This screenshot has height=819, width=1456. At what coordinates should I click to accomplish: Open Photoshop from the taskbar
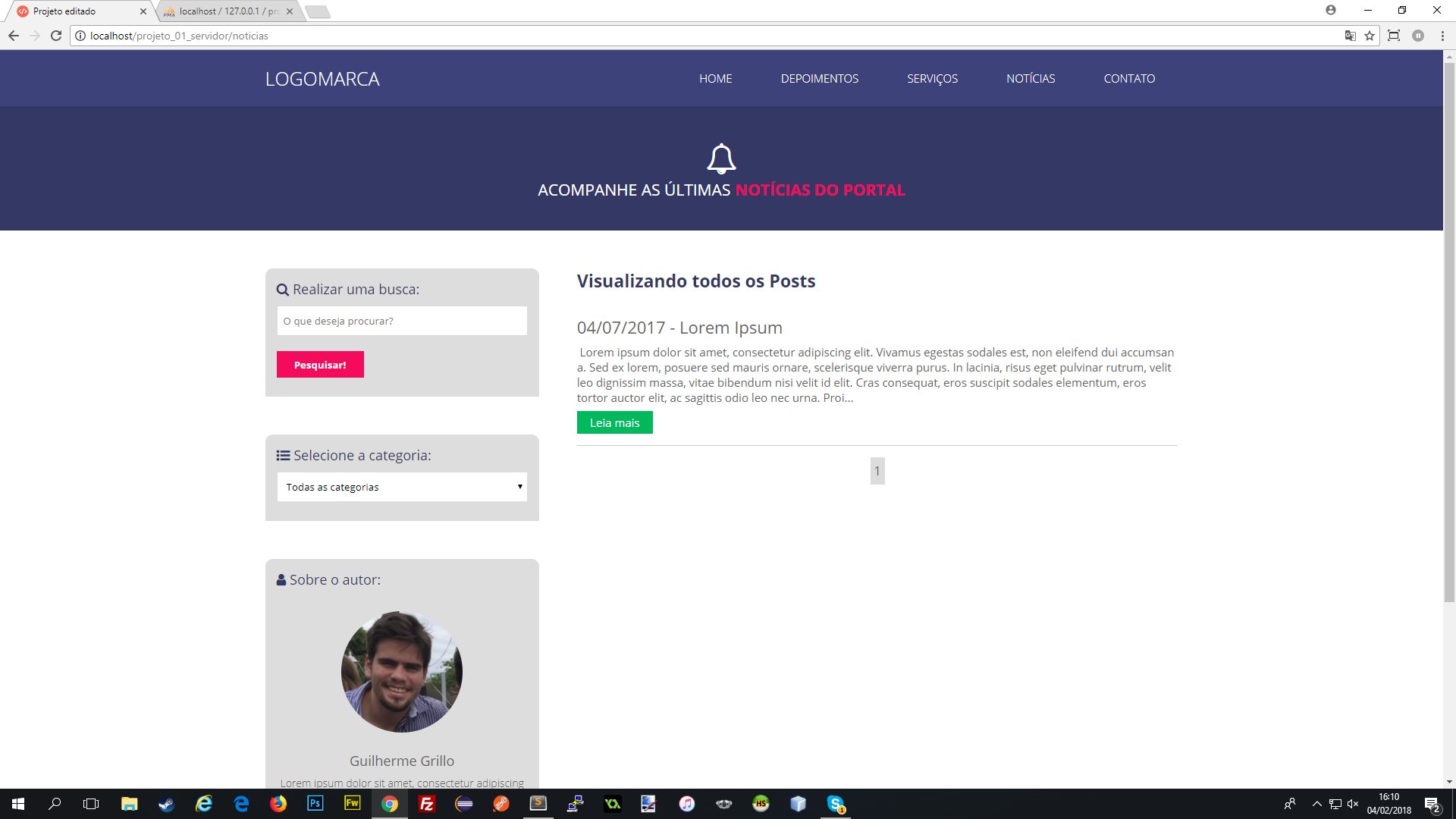tap(315, 804)
